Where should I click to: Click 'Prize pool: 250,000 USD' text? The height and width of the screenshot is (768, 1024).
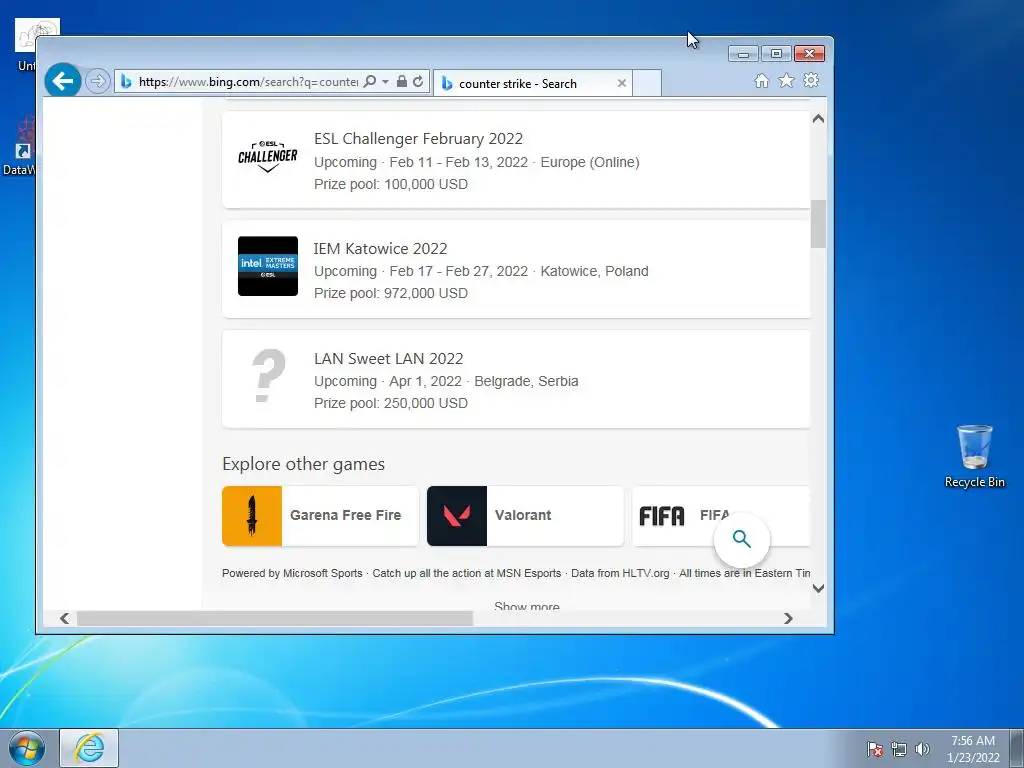[391, 403]
